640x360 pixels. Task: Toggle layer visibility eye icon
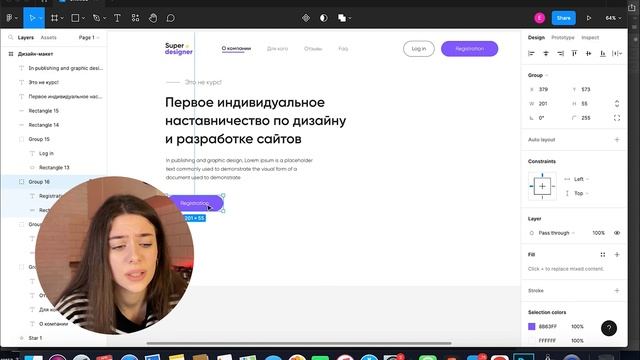coord(617,233)
